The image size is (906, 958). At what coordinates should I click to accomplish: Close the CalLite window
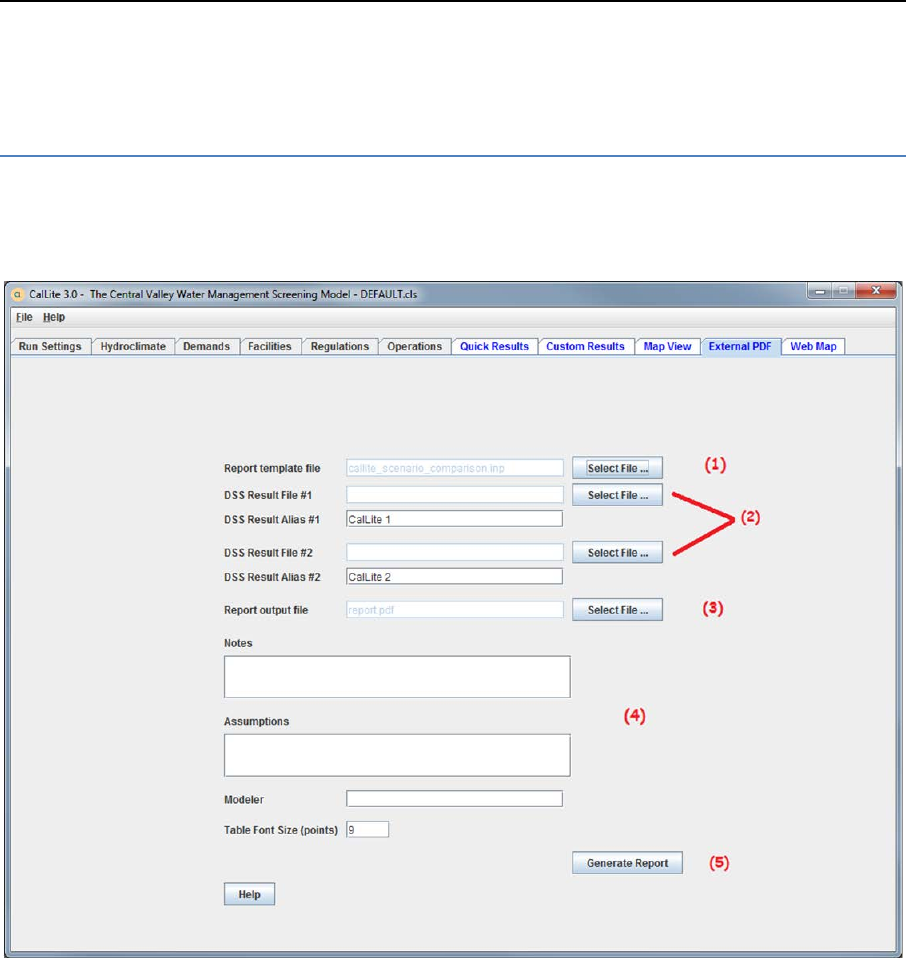[875, 291]
